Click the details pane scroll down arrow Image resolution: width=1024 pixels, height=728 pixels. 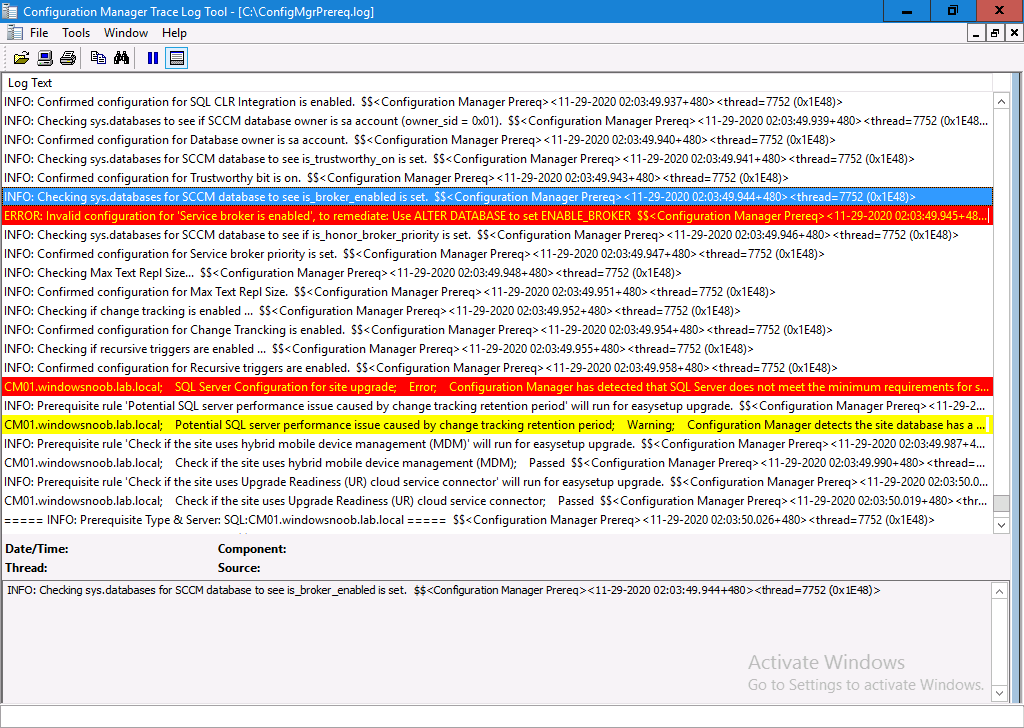tap(999, 693)
